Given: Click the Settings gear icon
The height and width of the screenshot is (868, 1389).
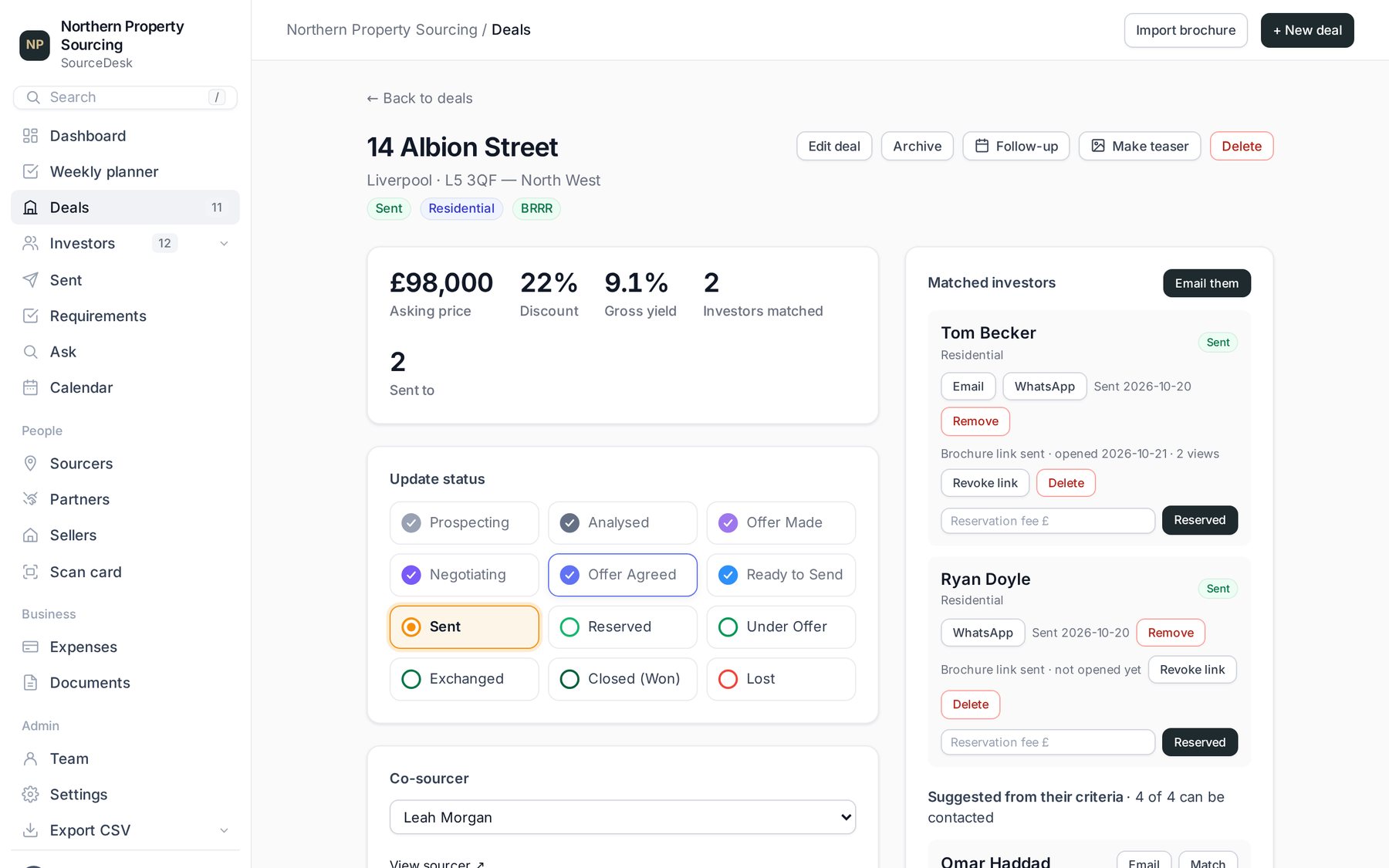Looking at the screenshot, I should pos(31,794).
